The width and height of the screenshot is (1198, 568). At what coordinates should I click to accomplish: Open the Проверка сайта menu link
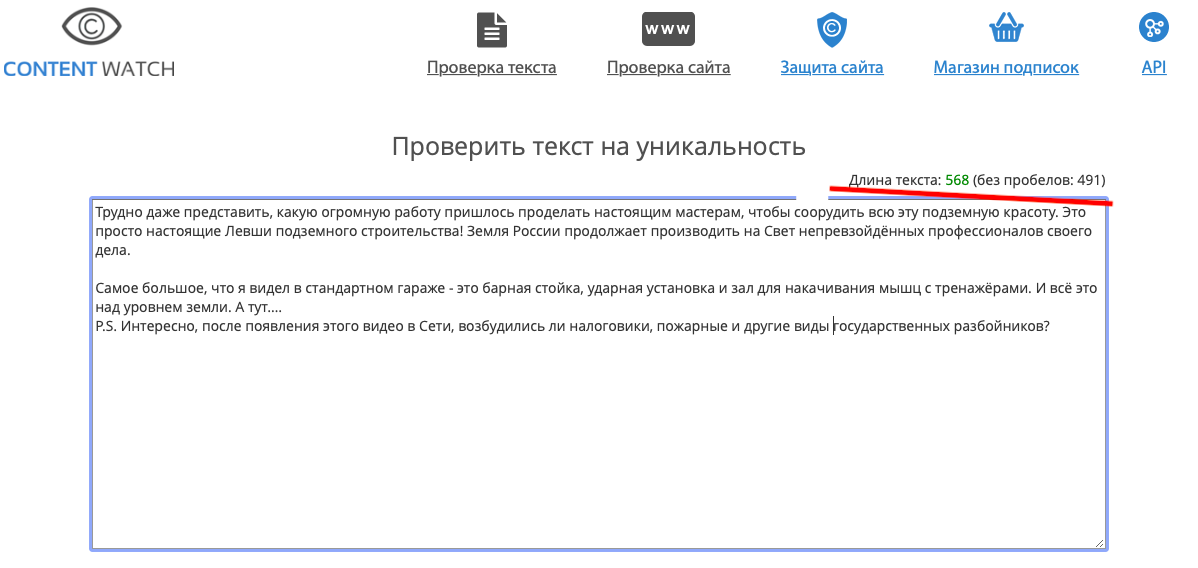[x=668, y=68]
